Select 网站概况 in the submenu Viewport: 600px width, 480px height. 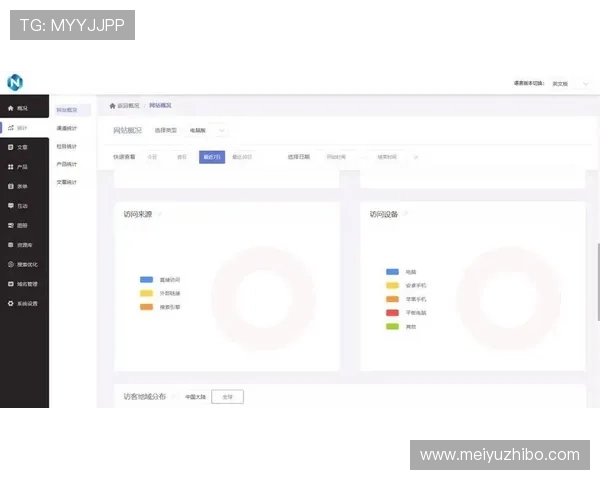(73, 110)
